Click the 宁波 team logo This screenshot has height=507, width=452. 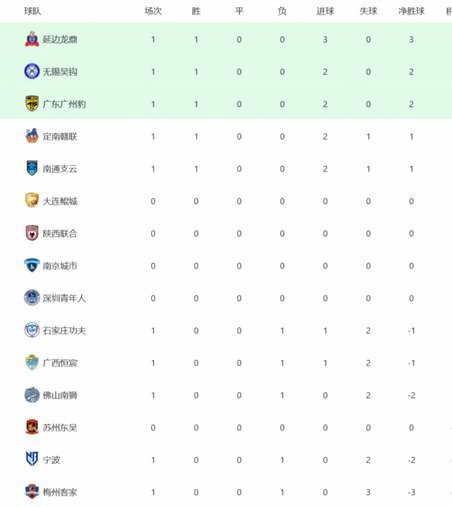[x=32, y=459]
